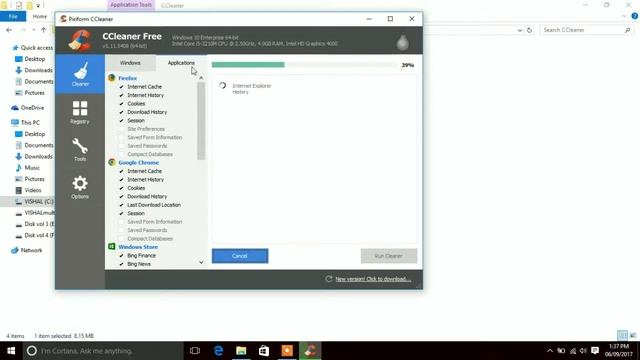Select the Google Chrome section heading

point(138,162)
